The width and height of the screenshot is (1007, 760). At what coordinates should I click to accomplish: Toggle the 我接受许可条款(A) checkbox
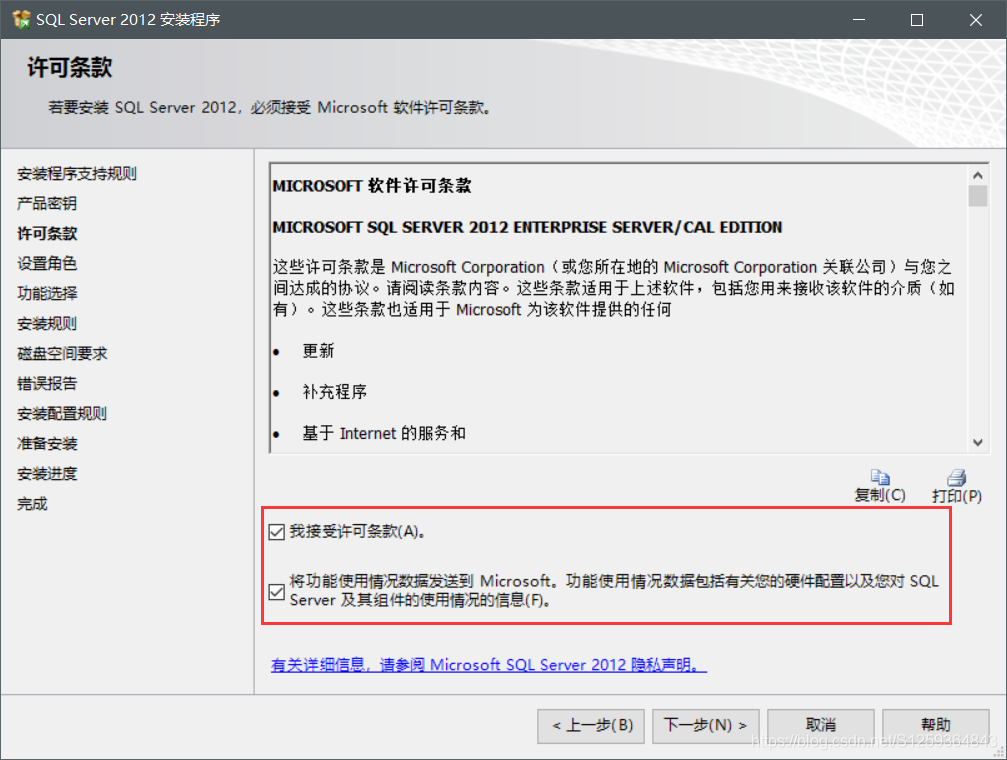pyautogui.click(x=277, y=532)
